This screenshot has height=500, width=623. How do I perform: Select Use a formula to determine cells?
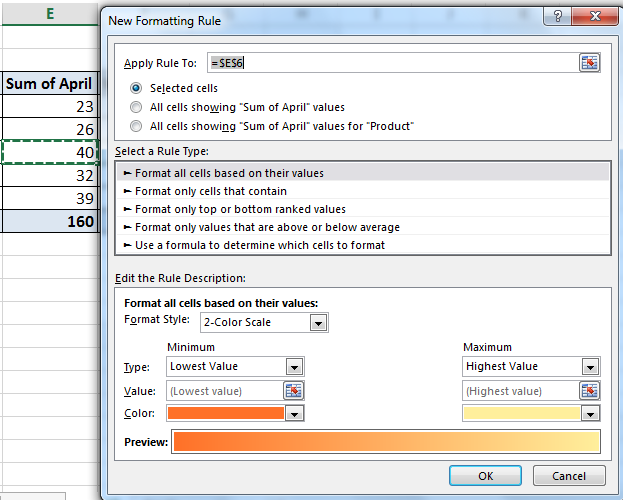pyautogui.click(x=363, y=245)
